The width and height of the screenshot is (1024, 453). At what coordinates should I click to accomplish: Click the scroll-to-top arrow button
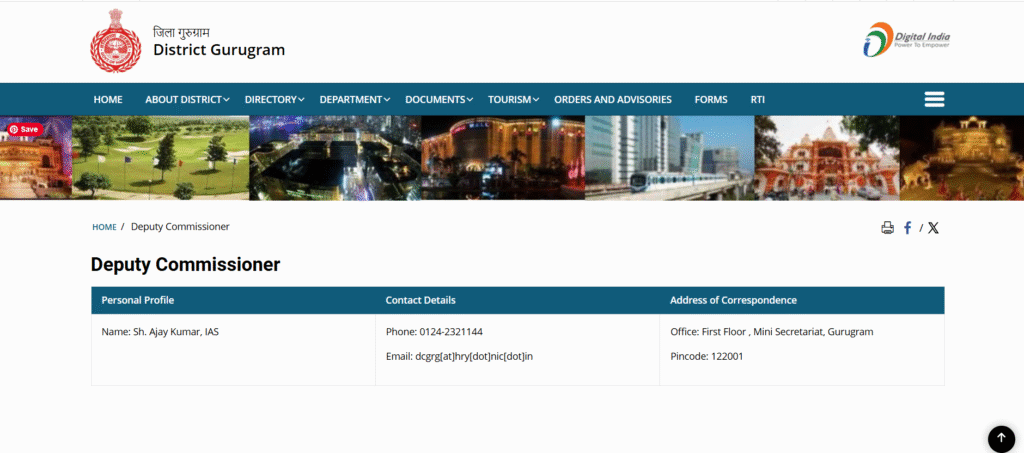click(x=1001, y=438)
